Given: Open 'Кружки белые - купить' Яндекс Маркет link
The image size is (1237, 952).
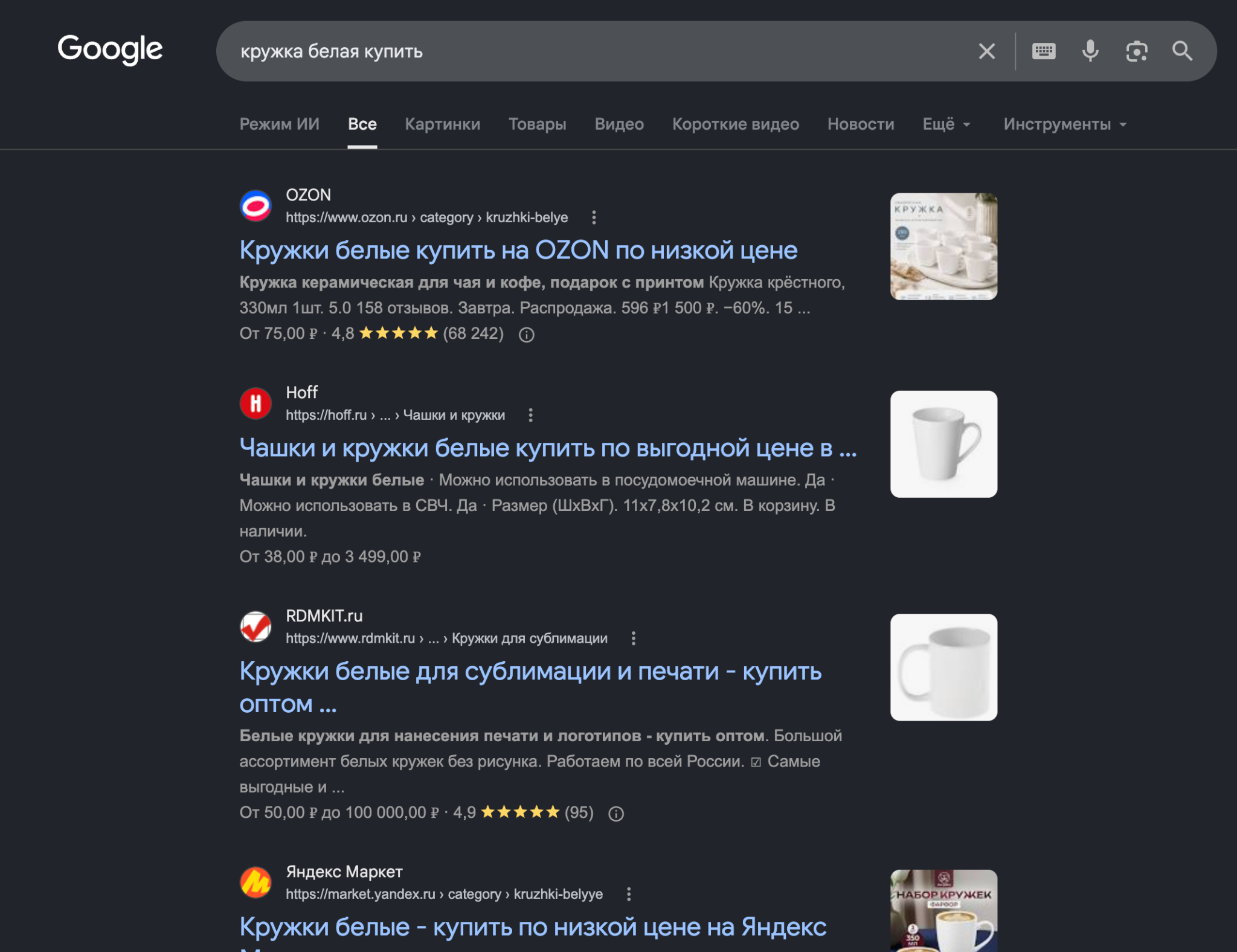Looking at the screenshot, I should (x=533, y=927).
